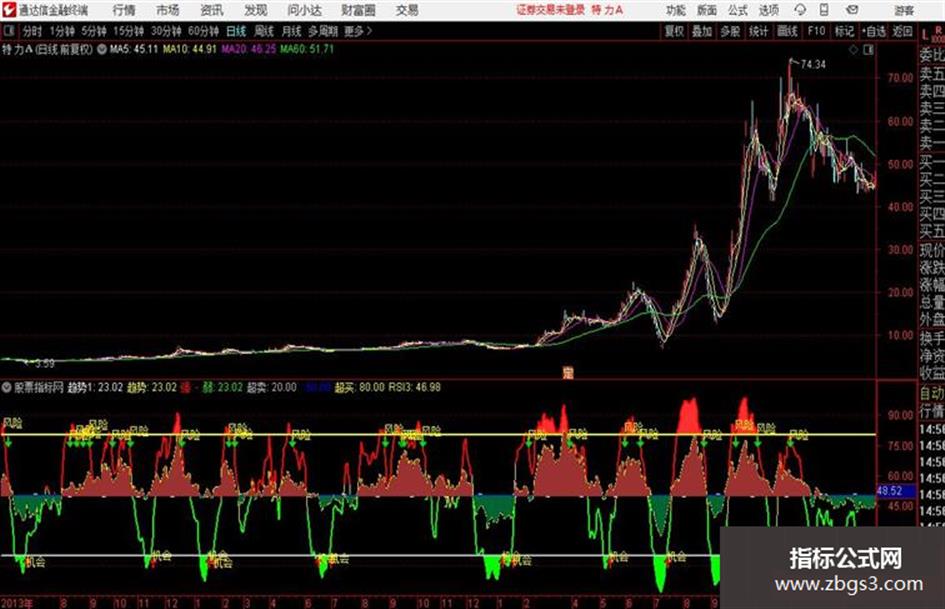Switch to 周线 weekly period tab
The height and width of the screenshot is (609, 945).
click(264, 31)
